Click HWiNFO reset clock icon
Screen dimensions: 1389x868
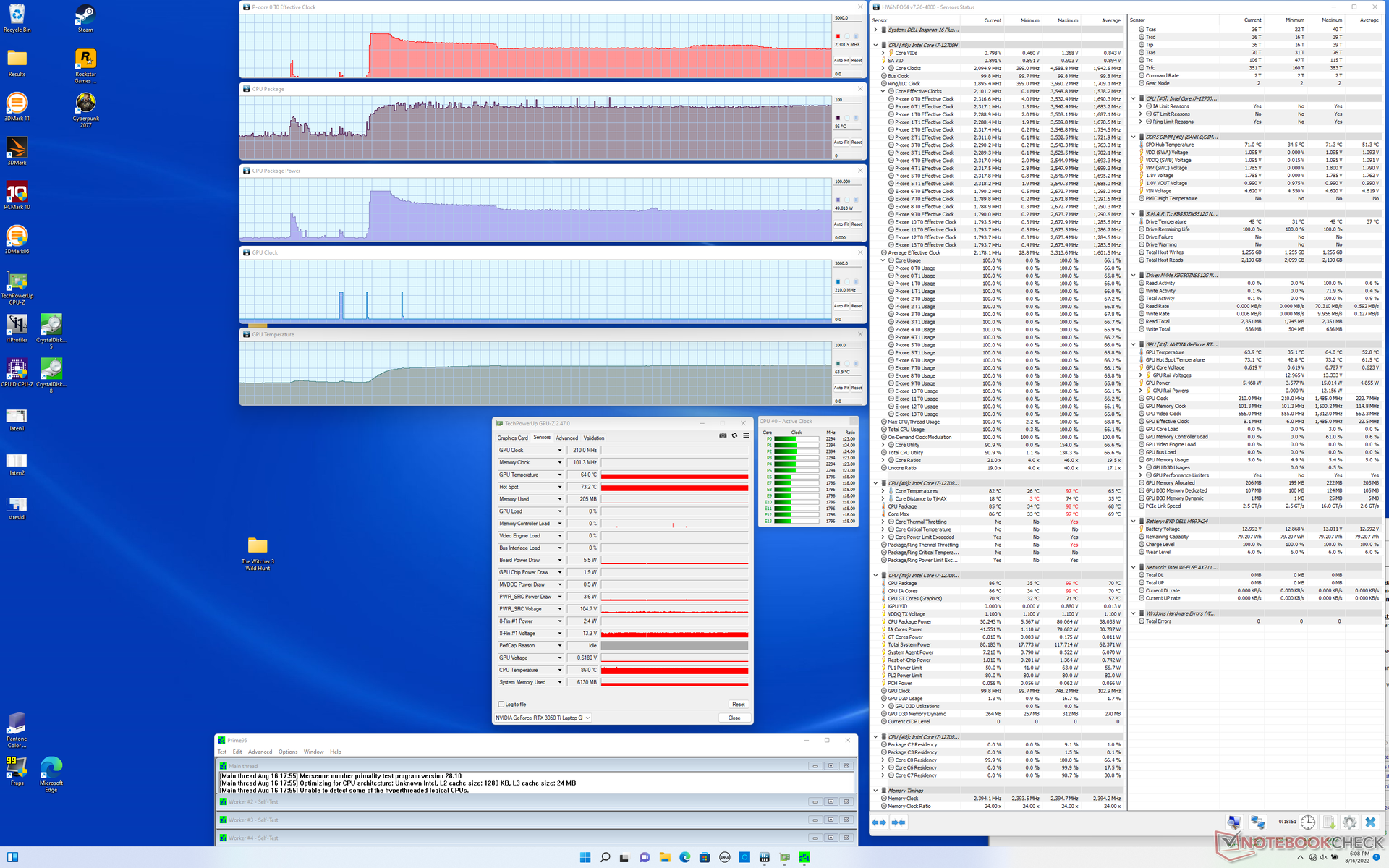[x=1308, y=822]
